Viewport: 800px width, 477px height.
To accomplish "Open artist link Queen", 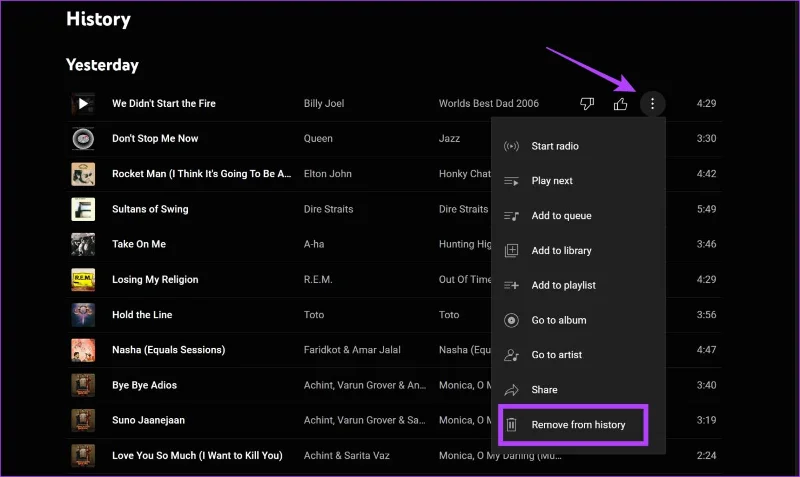I will point(318,139).
